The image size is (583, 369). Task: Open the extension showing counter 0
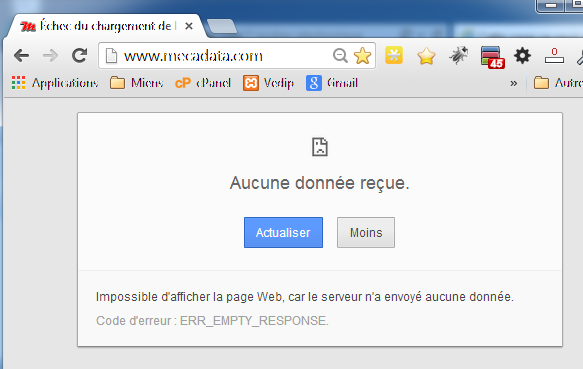click(554, 56)
